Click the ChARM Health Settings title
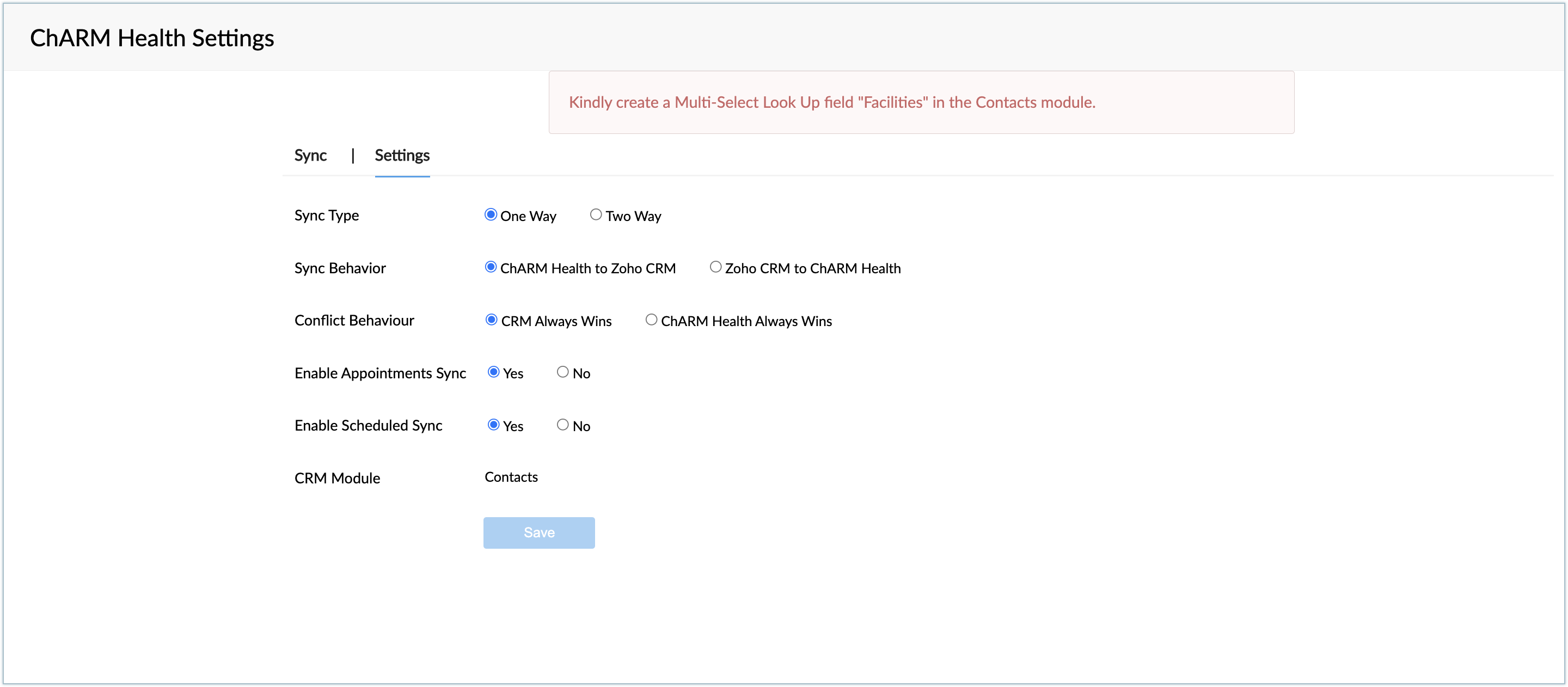The width and height of the screenshot is (1568, 687). pyautogui.click(x=152, y=38)
